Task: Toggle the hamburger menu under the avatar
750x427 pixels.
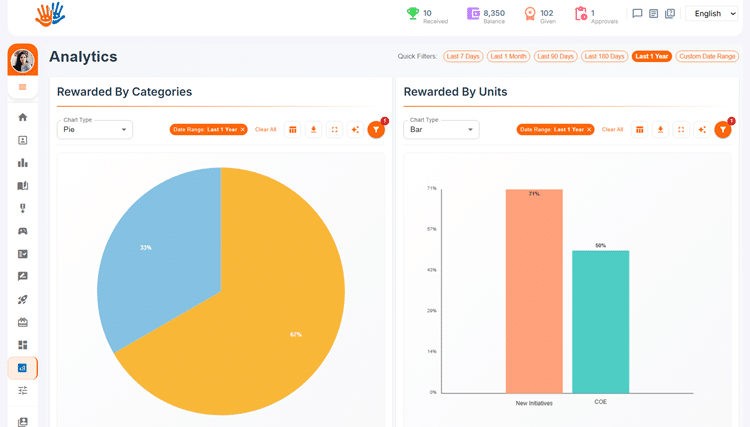Action: click(x=22, y=87)
